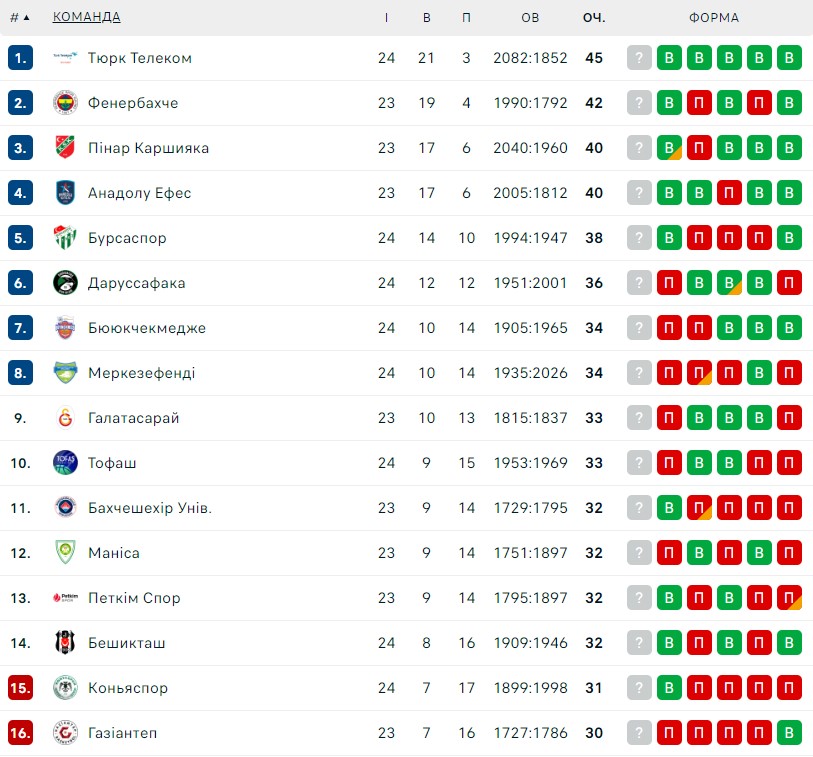Image resolution: width=813 pixels, height=757 pixels.
Task: Click Пінар Каршияка overtime win badge
Action: 669,148
